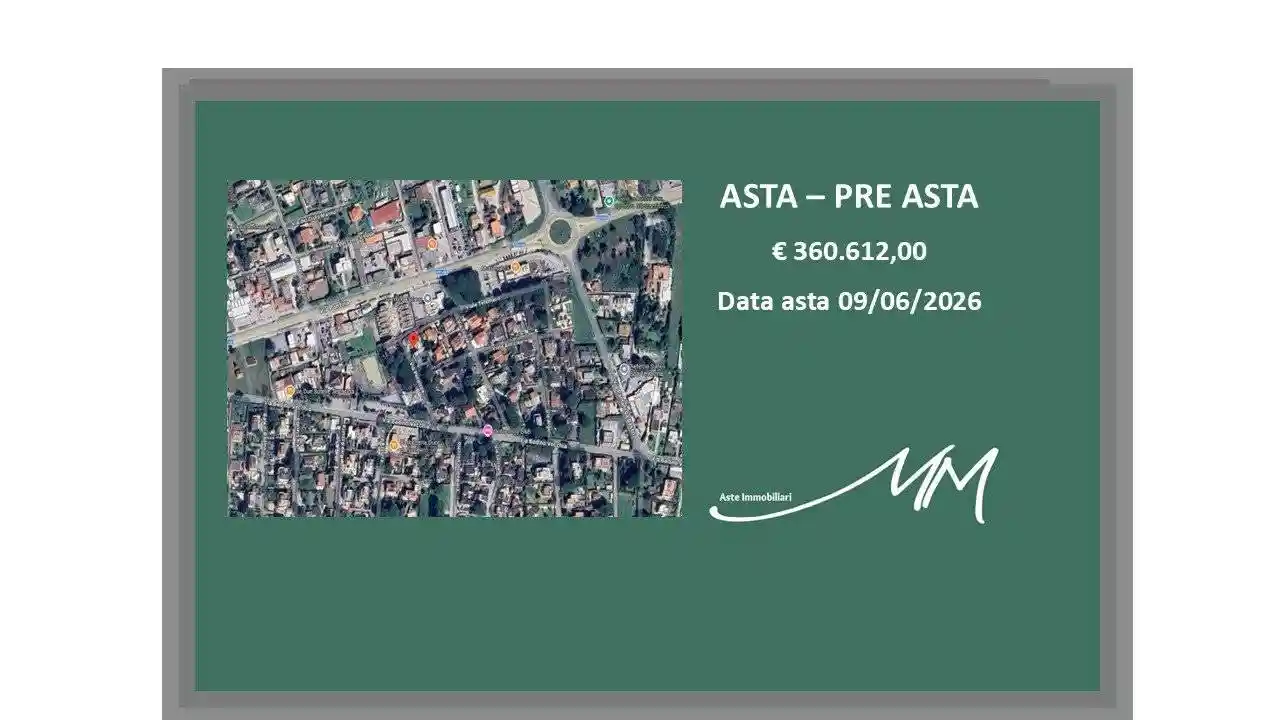Click the gray marker on the map's right side
Viewport: 1280px width, 720px height.
(x=623, y=369)
